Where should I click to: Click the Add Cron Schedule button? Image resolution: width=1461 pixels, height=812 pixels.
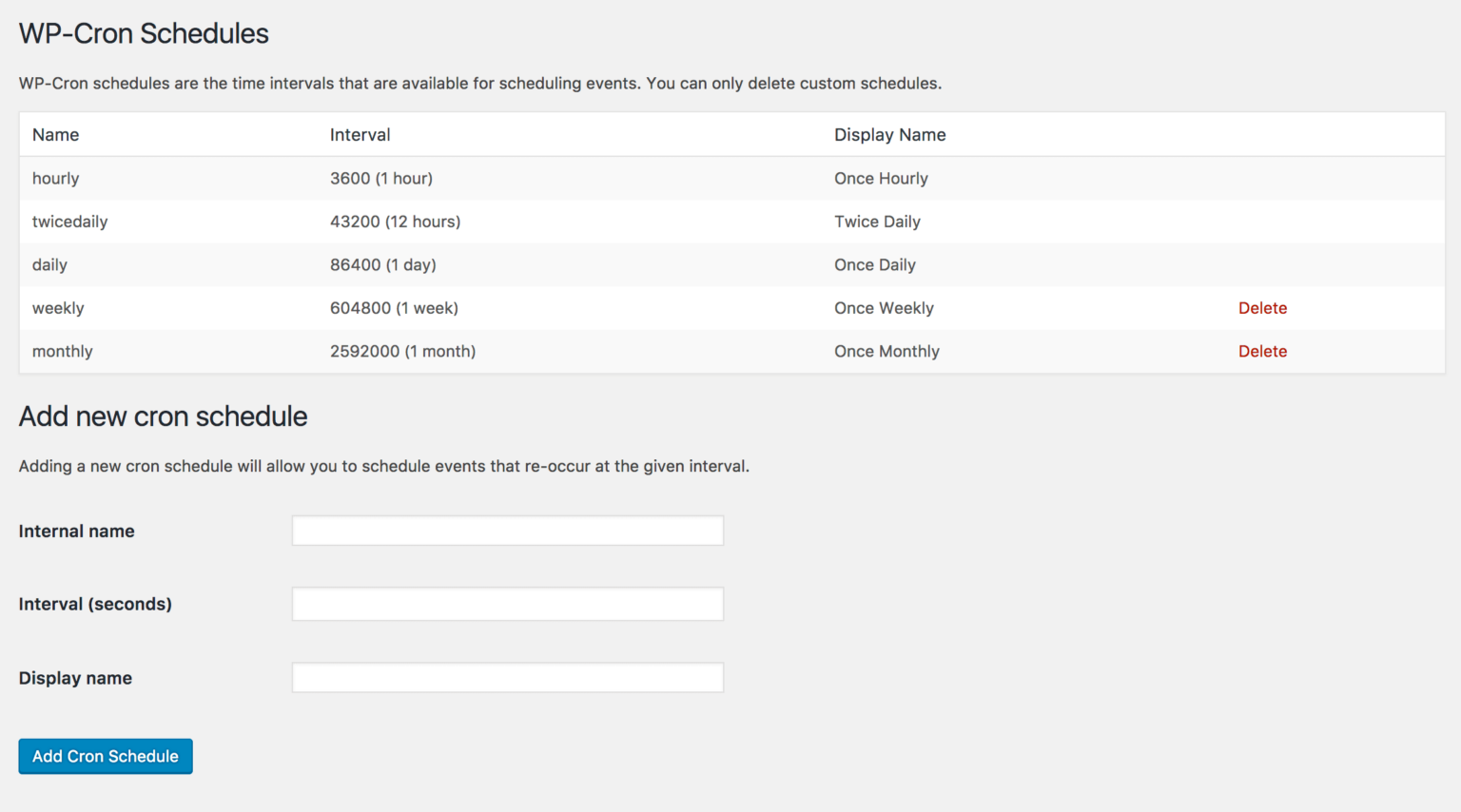pyautogui.click(x=106, y=756)
